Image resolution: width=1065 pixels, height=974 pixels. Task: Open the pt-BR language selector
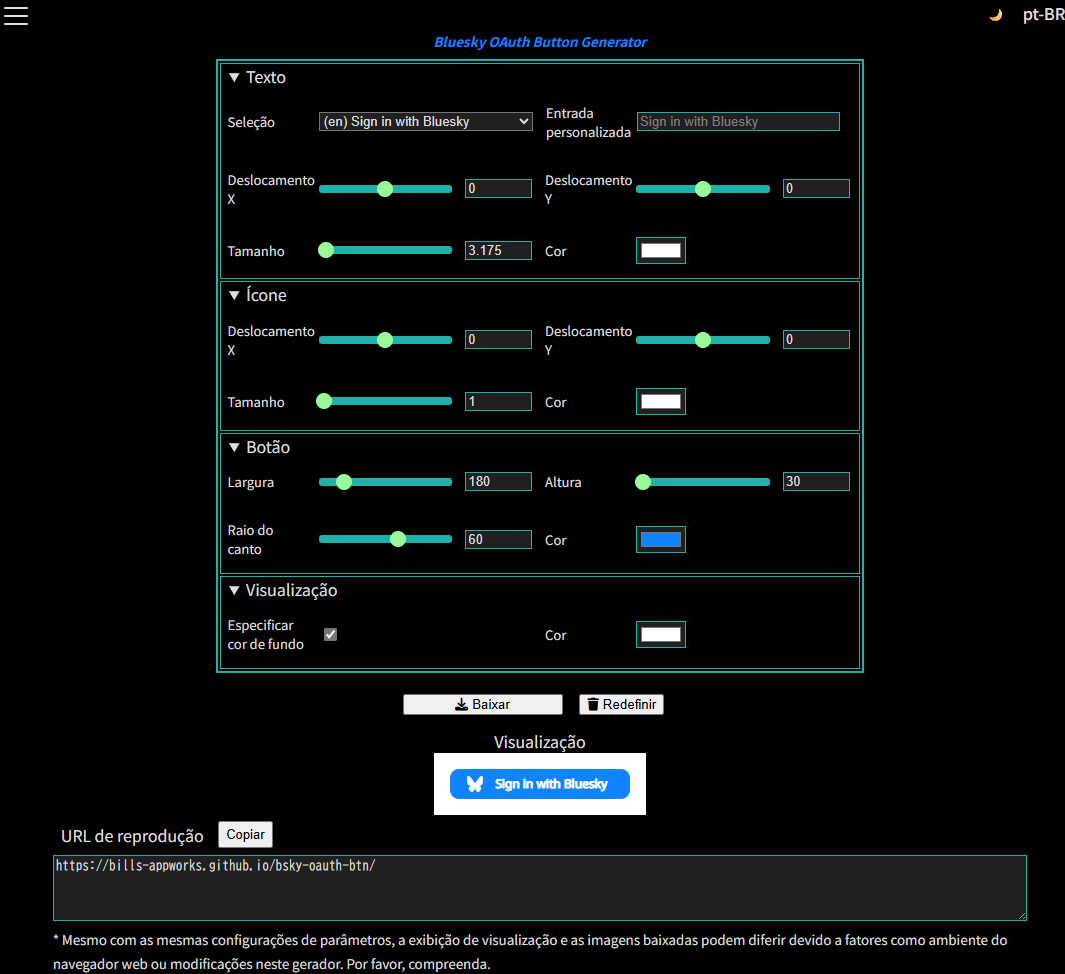coord(1043,16)
